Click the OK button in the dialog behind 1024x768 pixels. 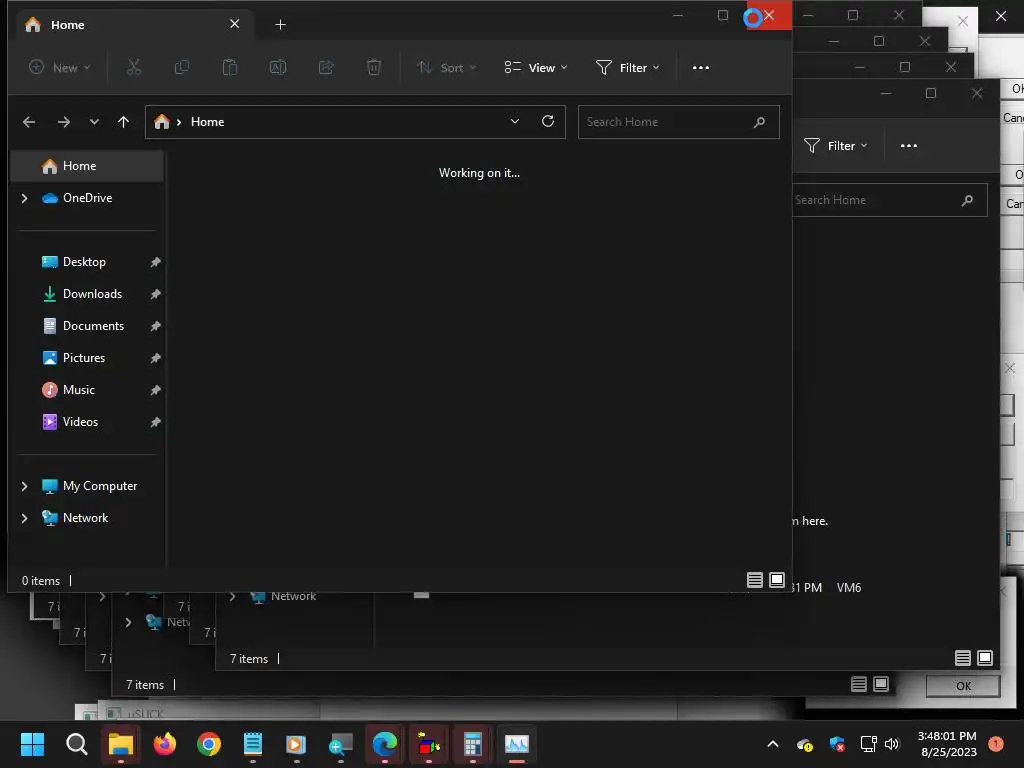tap(963, 686)
